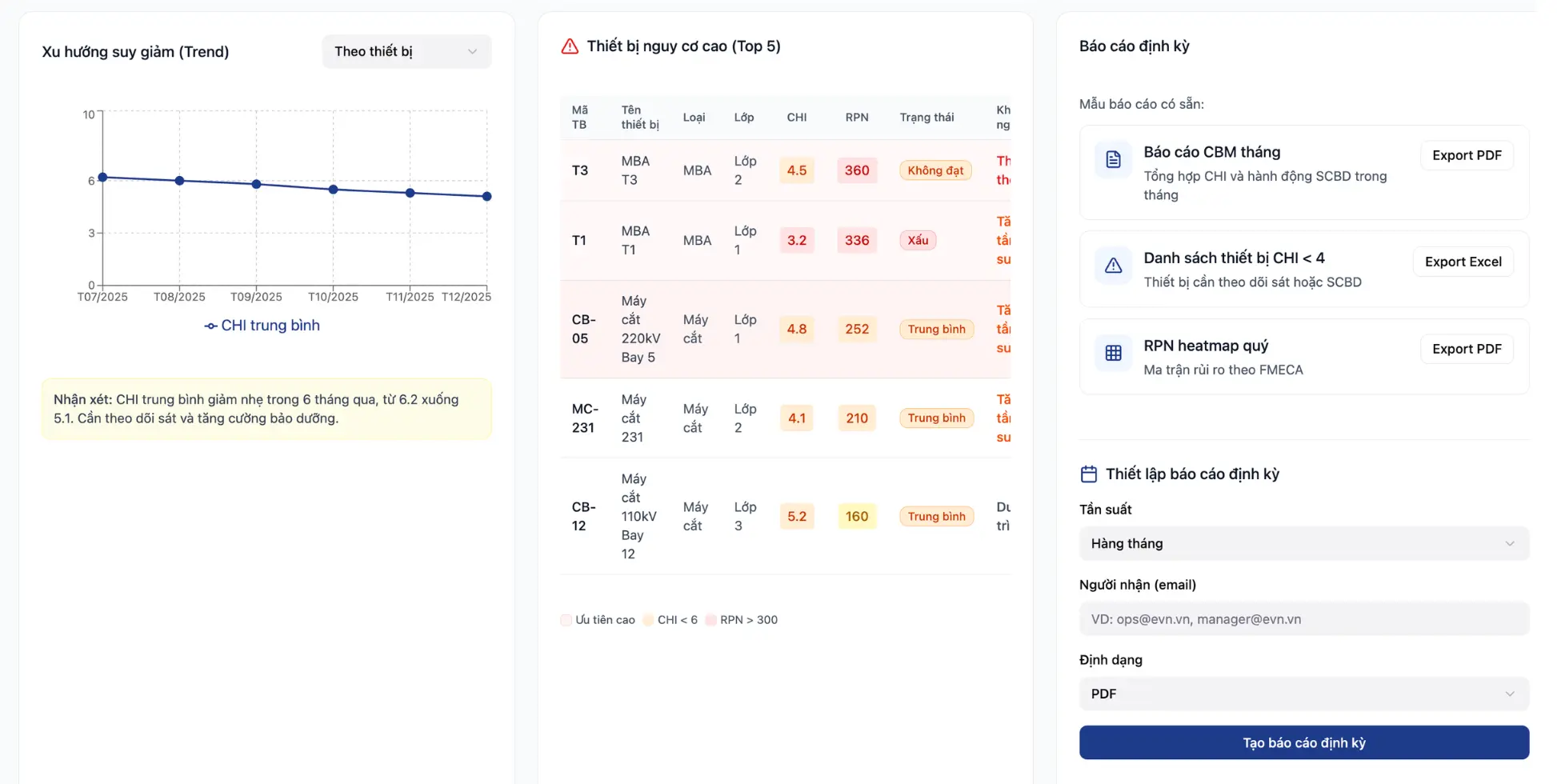The image size is (1557, 784).
Task: Export PDF for Báo cáo CBM tháng
Action: [x=1466, y=155]
